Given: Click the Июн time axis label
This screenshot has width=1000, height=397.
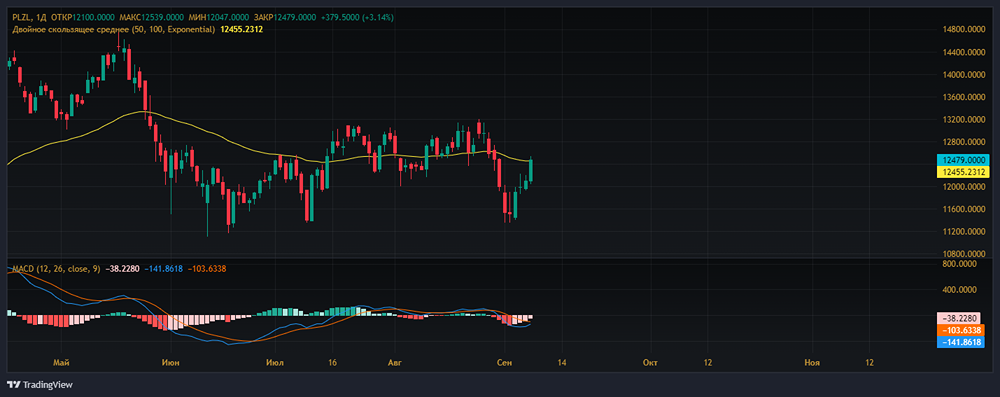Looking at the screenshot, I should (171, 363).
